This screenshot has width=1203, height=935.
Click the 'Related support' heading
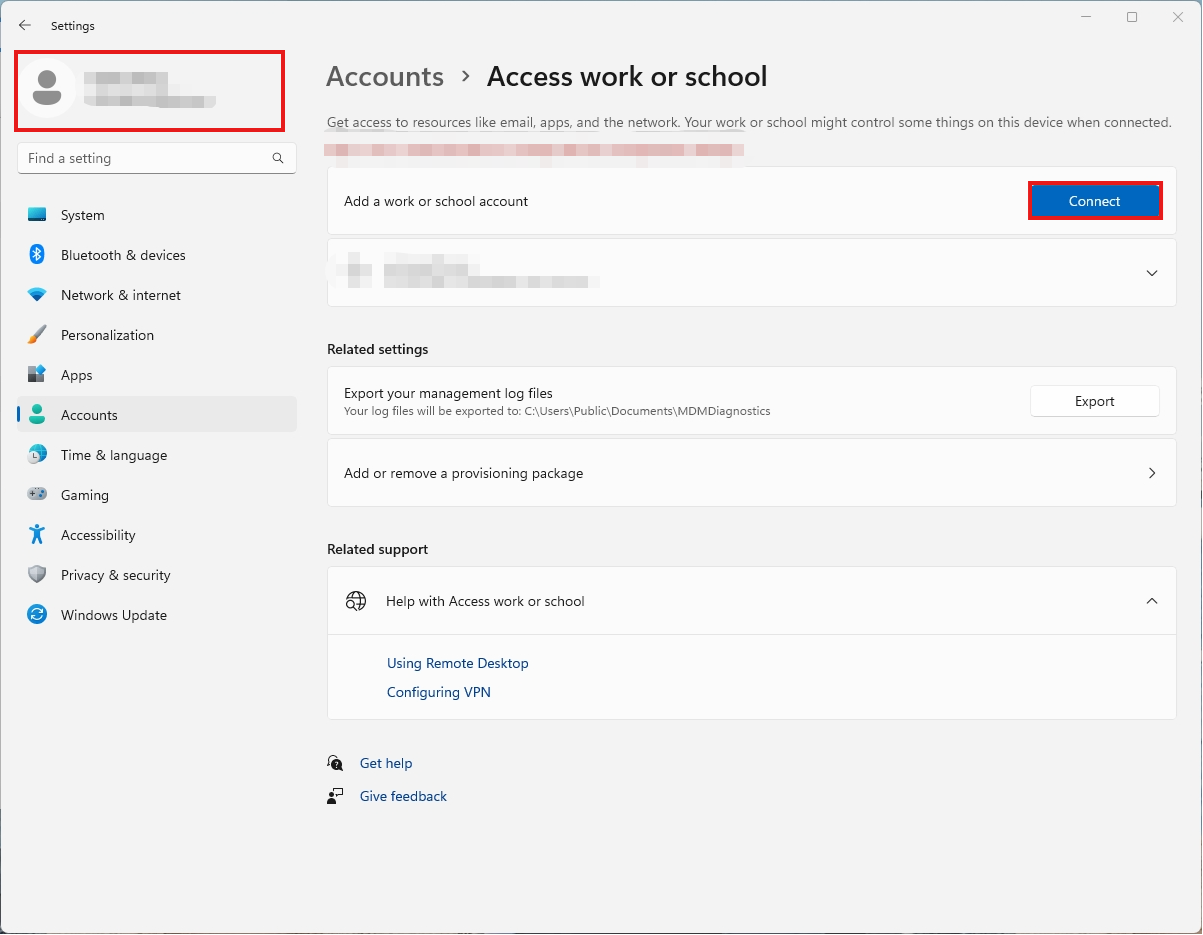[377, 549]
